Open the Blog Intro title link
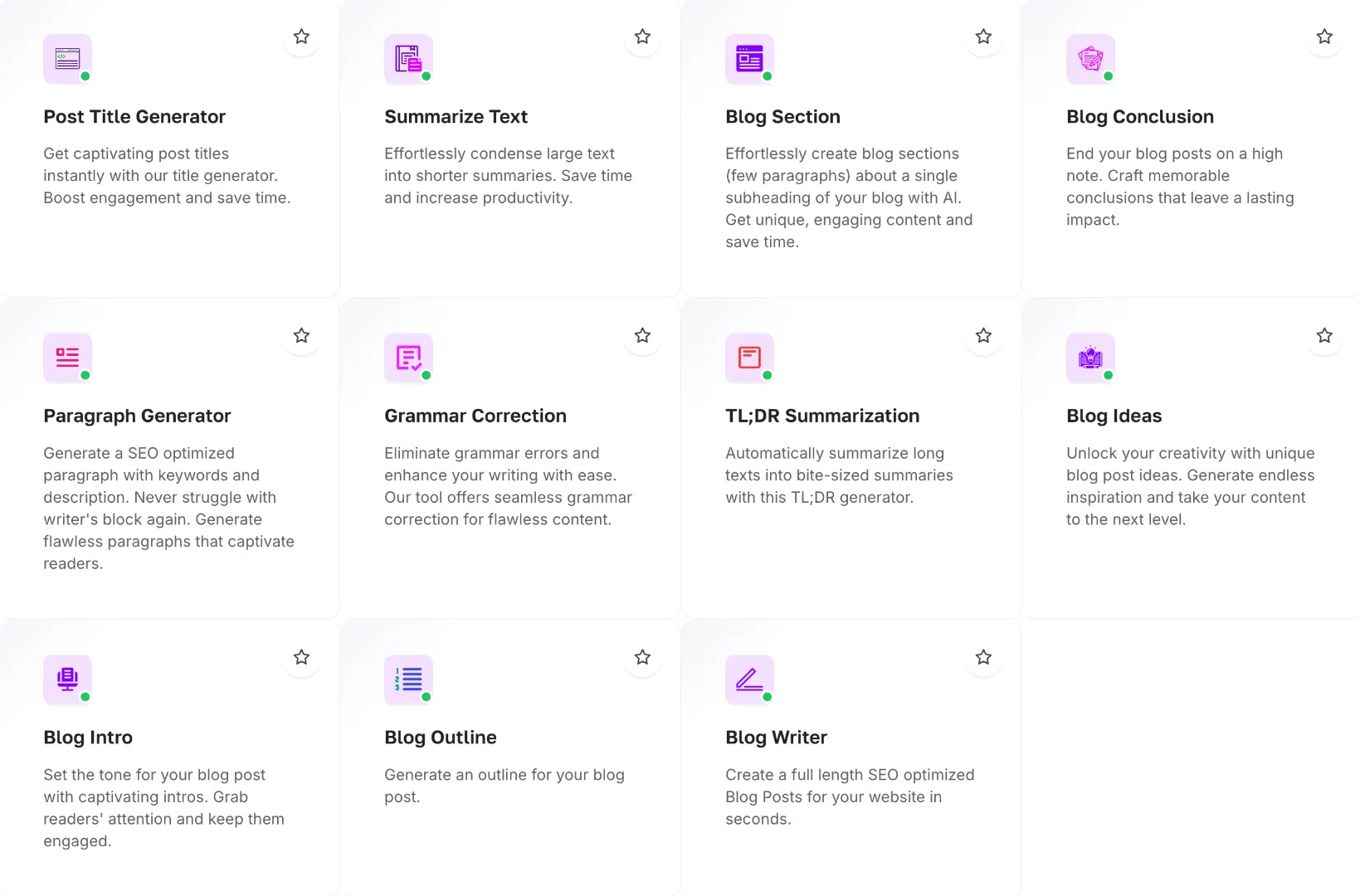Screen dimensions: 1360x896 (x=88, y=738)
